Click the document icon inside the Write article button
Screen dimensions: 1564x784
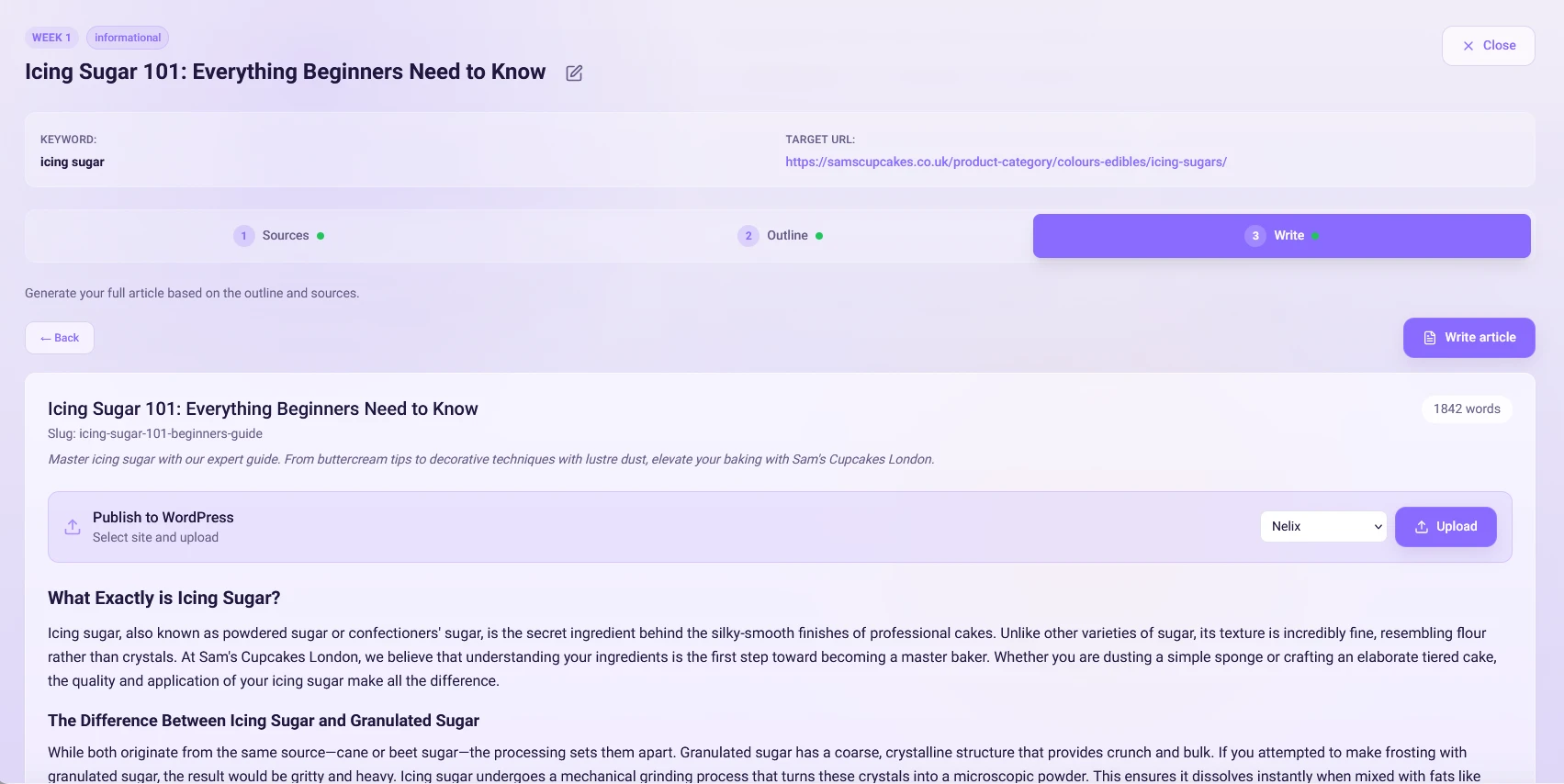[1430, 337]
